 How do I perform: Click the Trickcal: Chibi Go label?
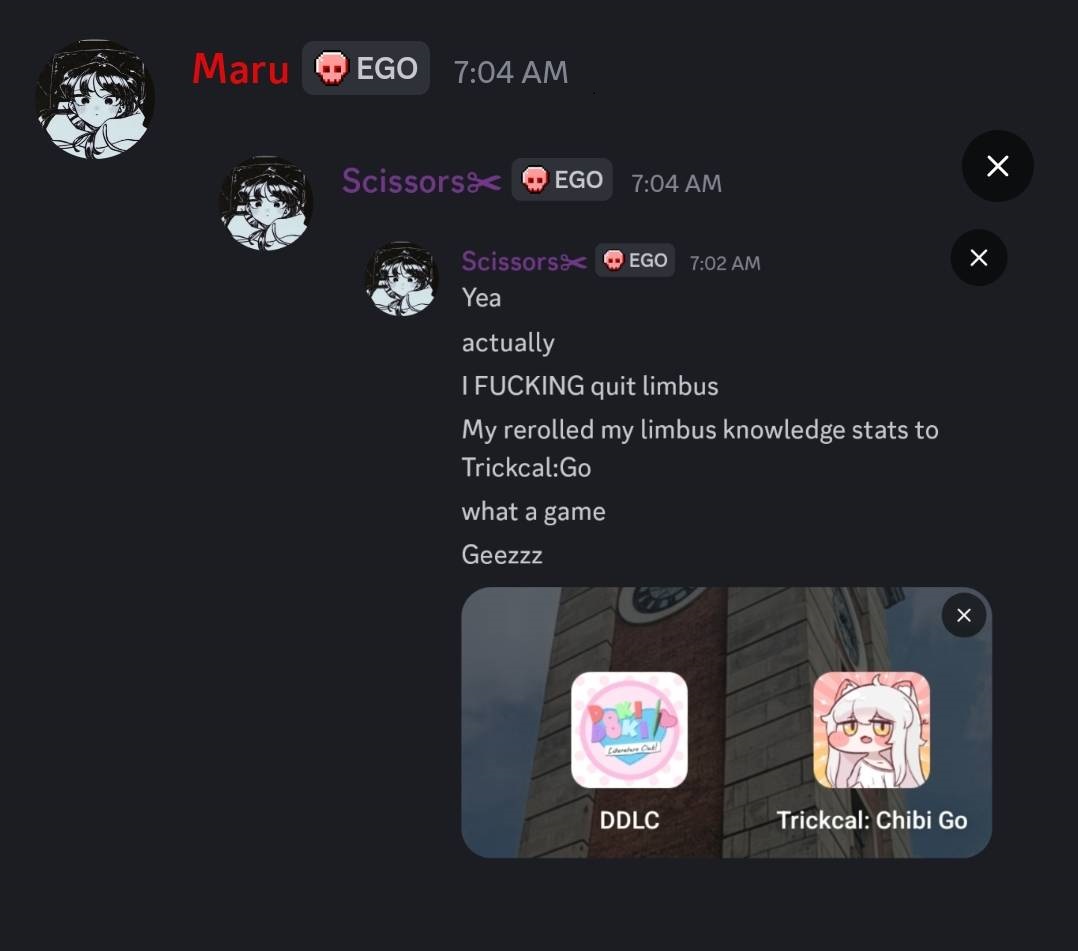click(872, 820)
